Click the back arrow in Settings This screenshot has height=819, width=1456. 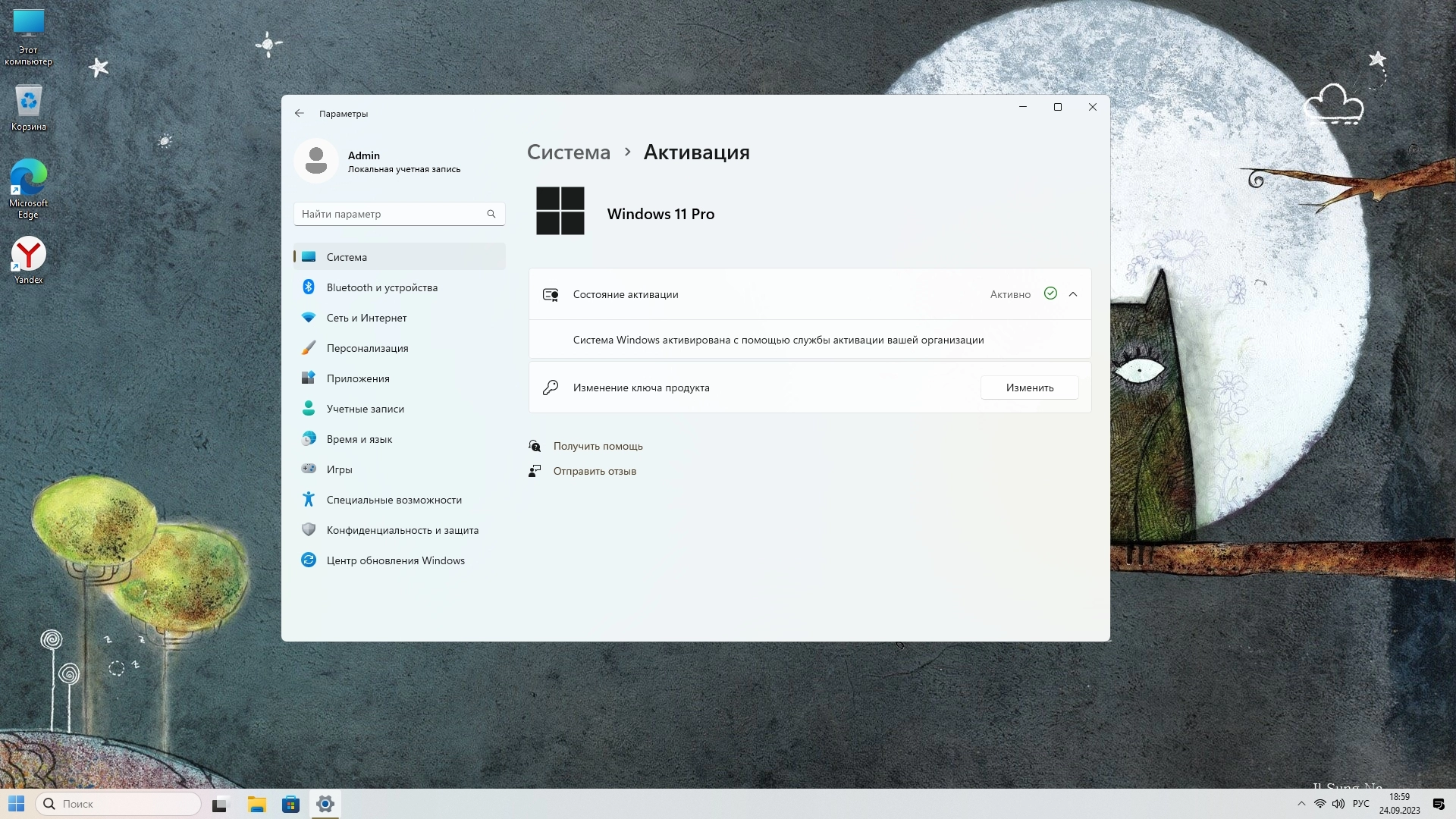300,113
